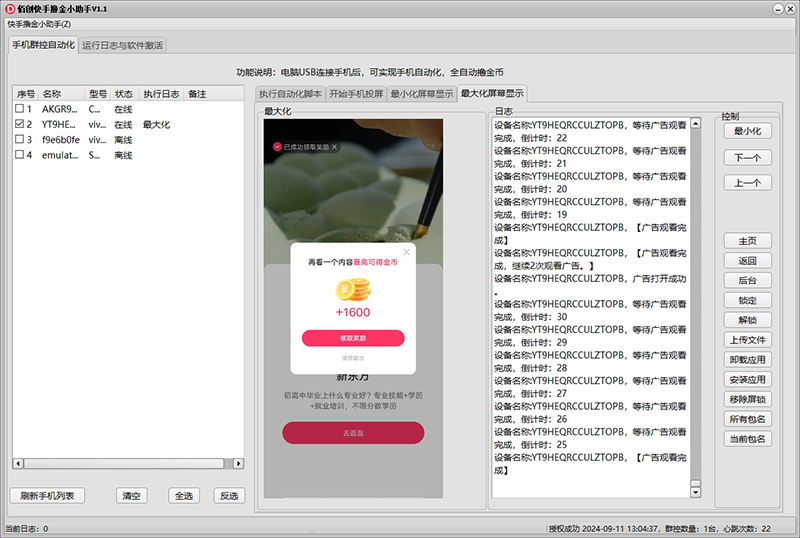Screen dimensions: 800x538
Task: Click the gold coins icon in the popup
Action: pos(353,289)
